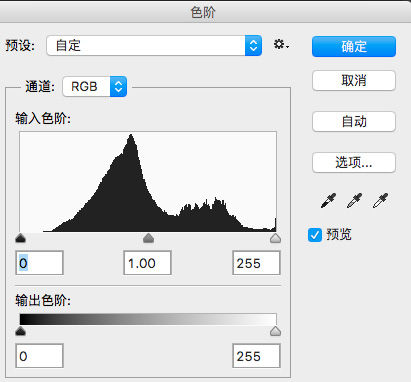Click the 输入色阶 label

[43, 118]
